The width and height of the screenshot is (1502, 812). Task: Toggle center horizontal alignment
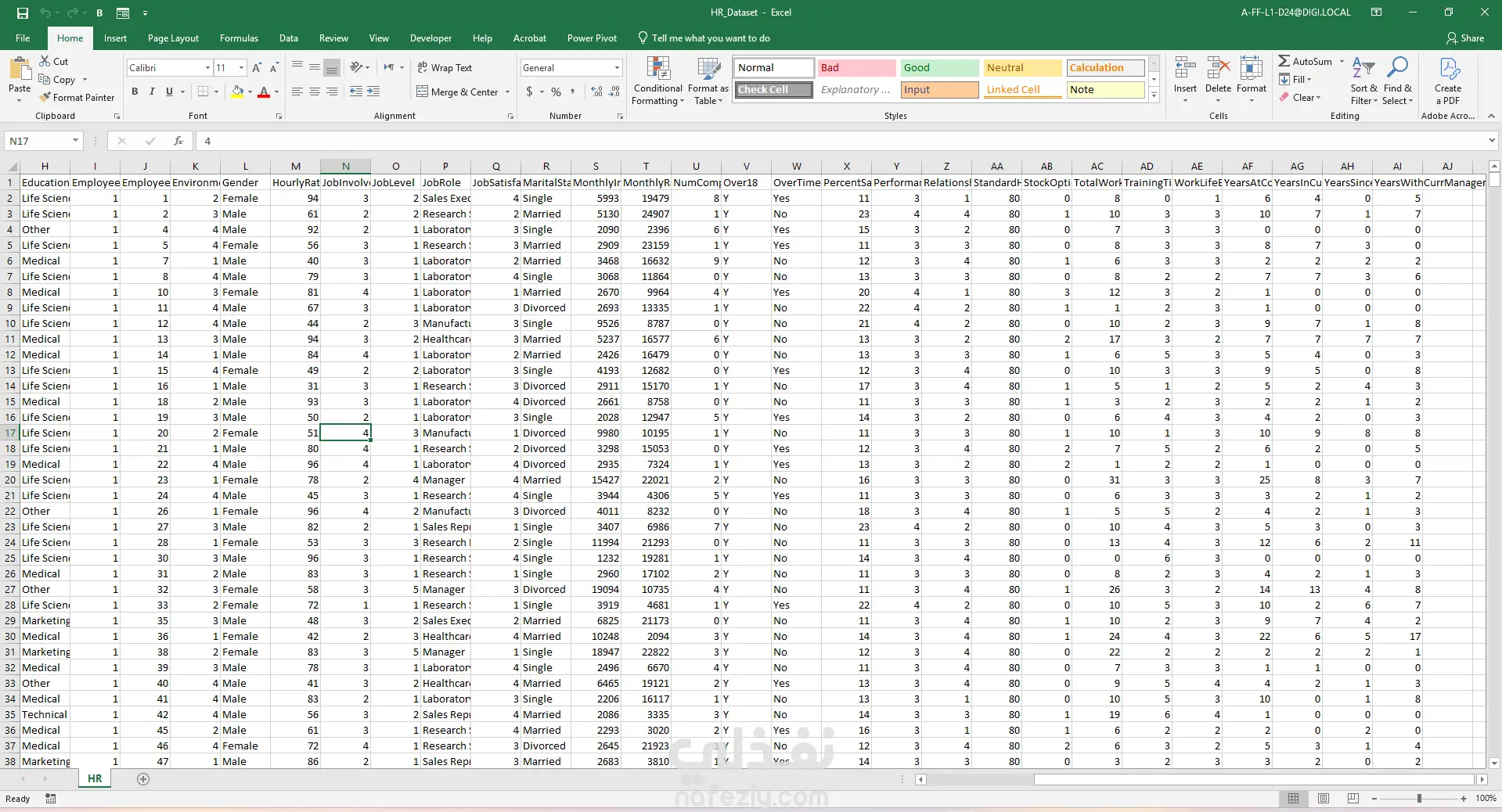pyautogui.click(x=314, y=92)
